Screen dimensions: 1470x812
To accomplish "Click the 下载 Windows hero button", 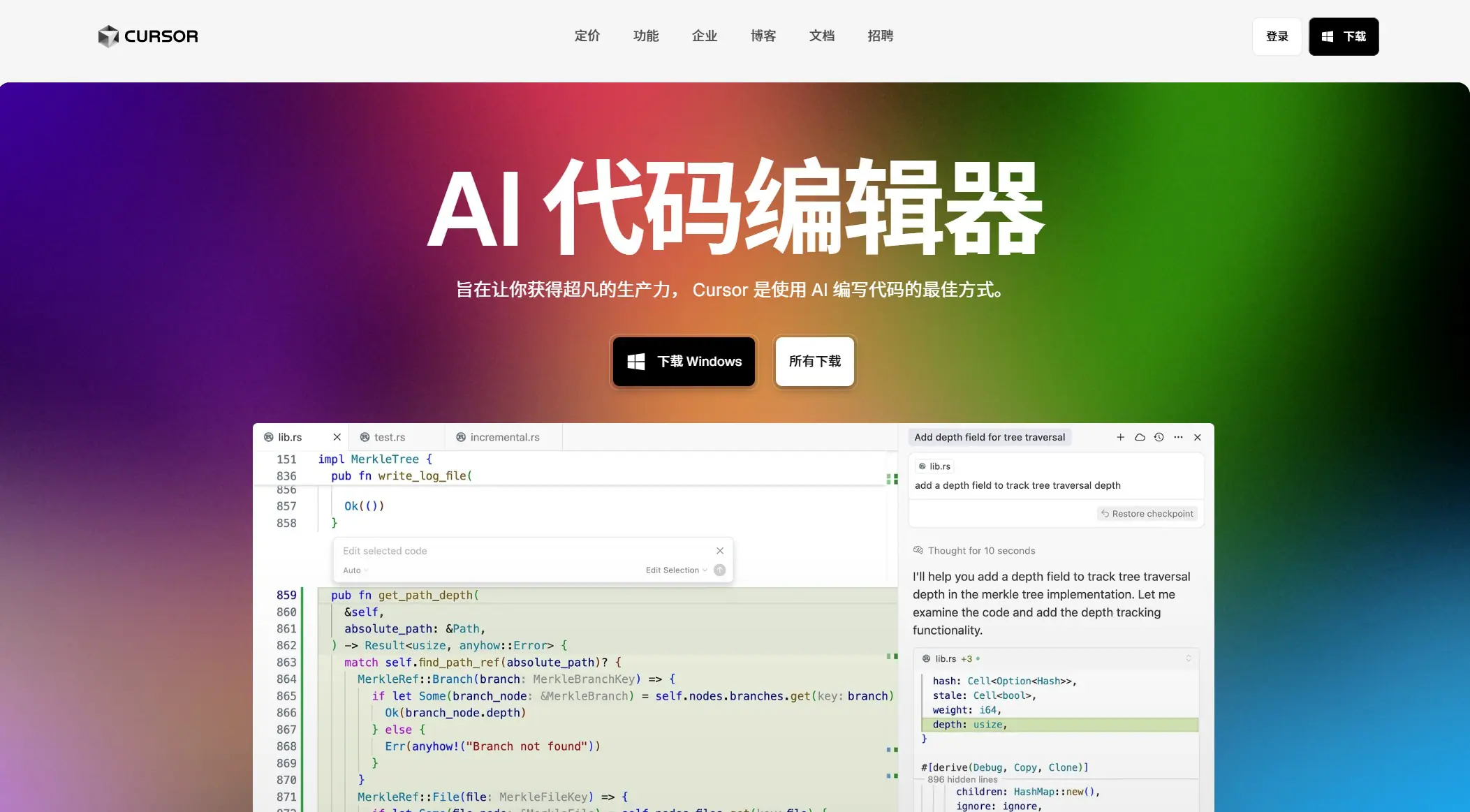I will pos(684,362).
